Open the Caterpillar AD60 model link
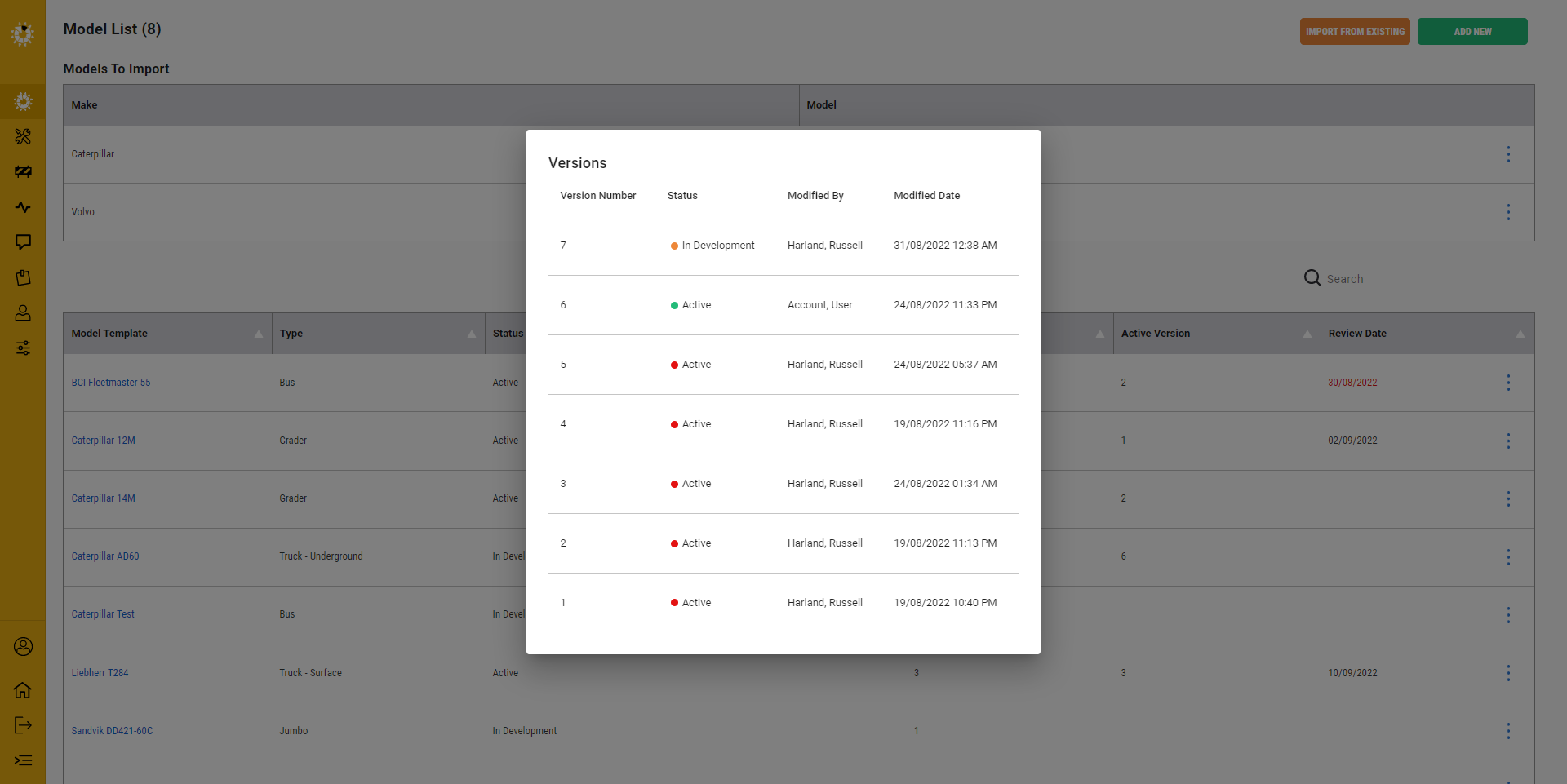This screenshot has width=1567, height=784. coord(105,556)
